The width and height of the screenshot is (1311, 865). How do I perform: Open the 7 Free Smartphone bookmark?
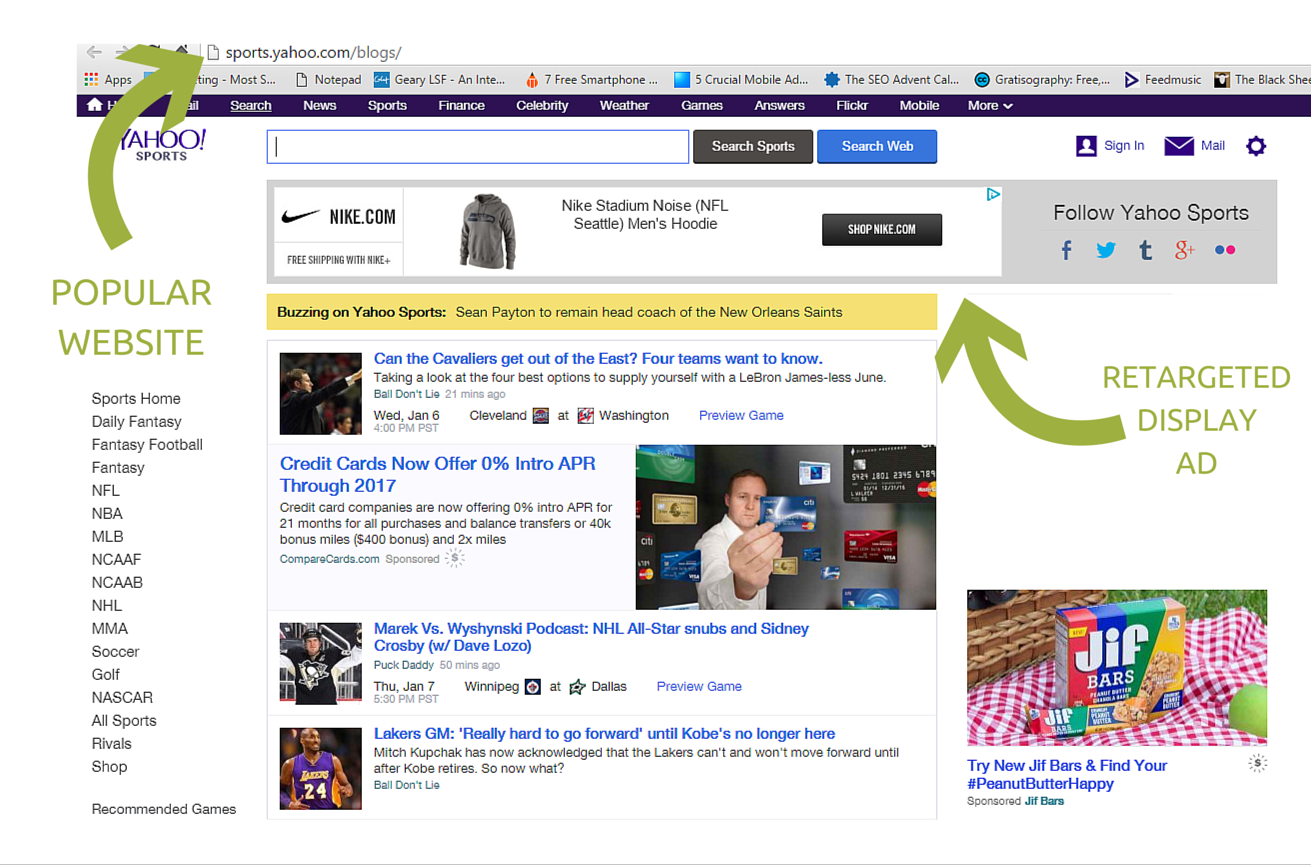(591, 79)
